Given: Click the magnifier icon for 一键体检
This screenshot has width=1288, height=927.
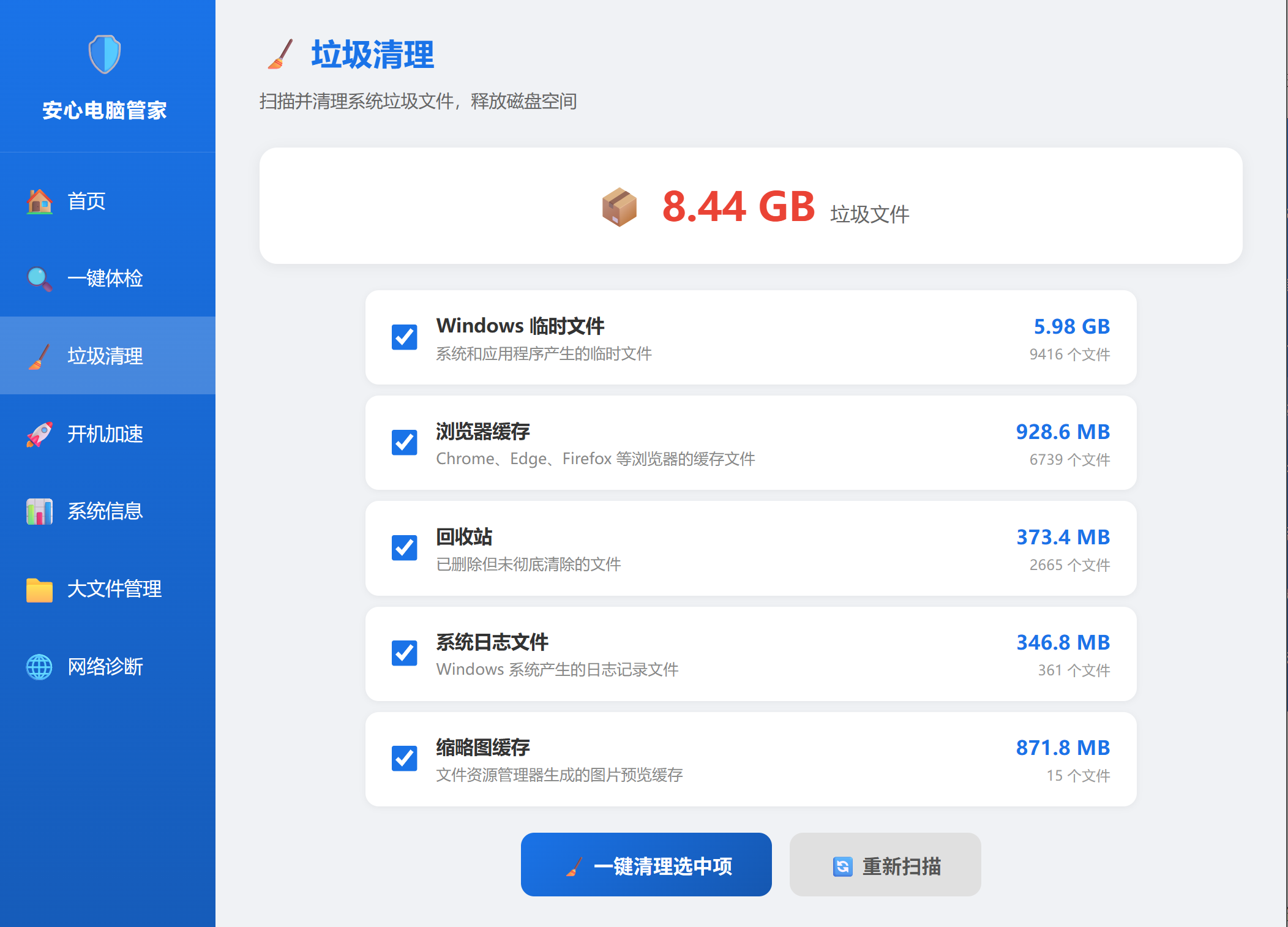Looking at the screenshot, I should pyautogui.click(x=39, y=279).
